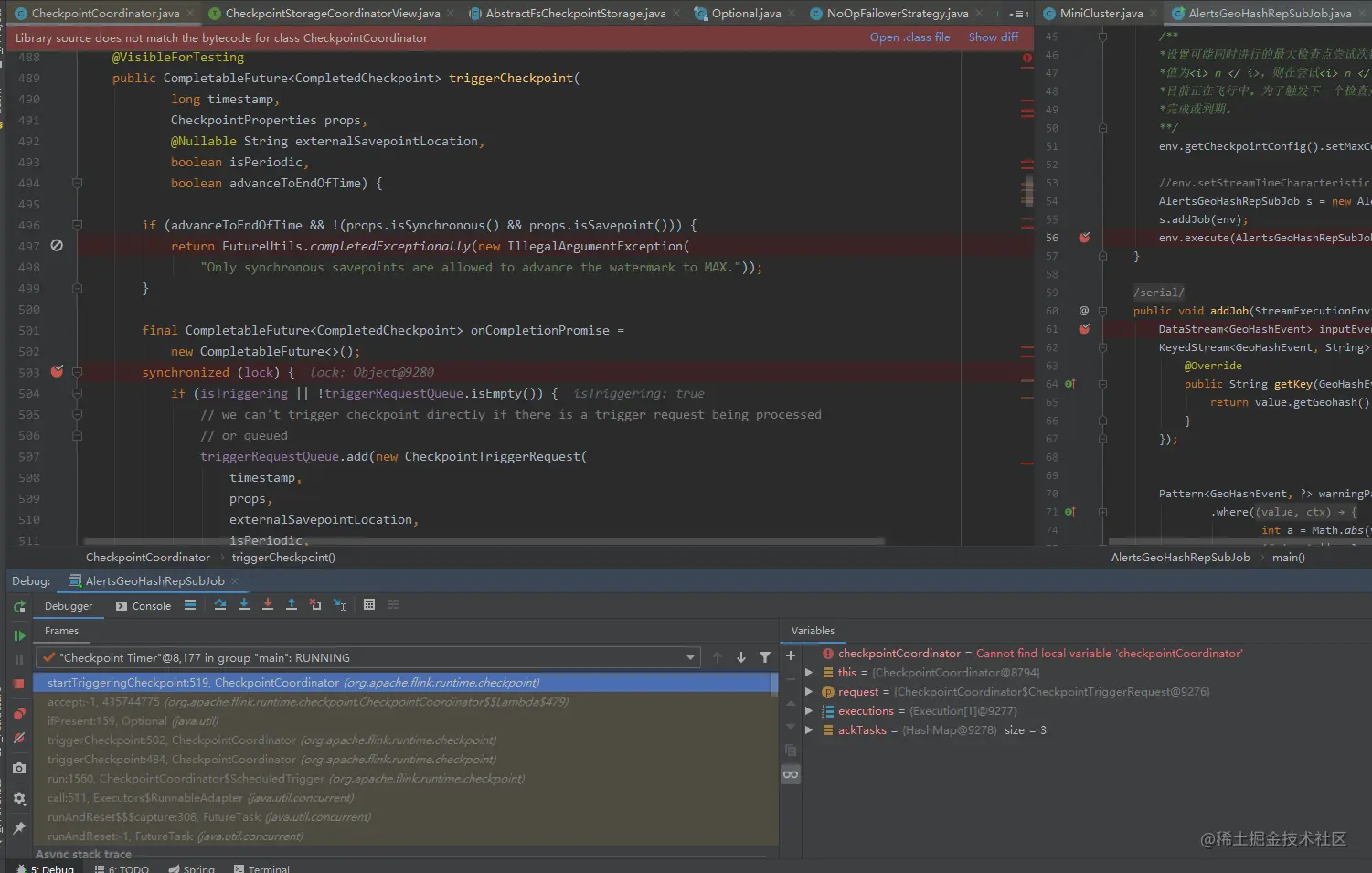Expand the 'ackTasks' variable node

809,729
